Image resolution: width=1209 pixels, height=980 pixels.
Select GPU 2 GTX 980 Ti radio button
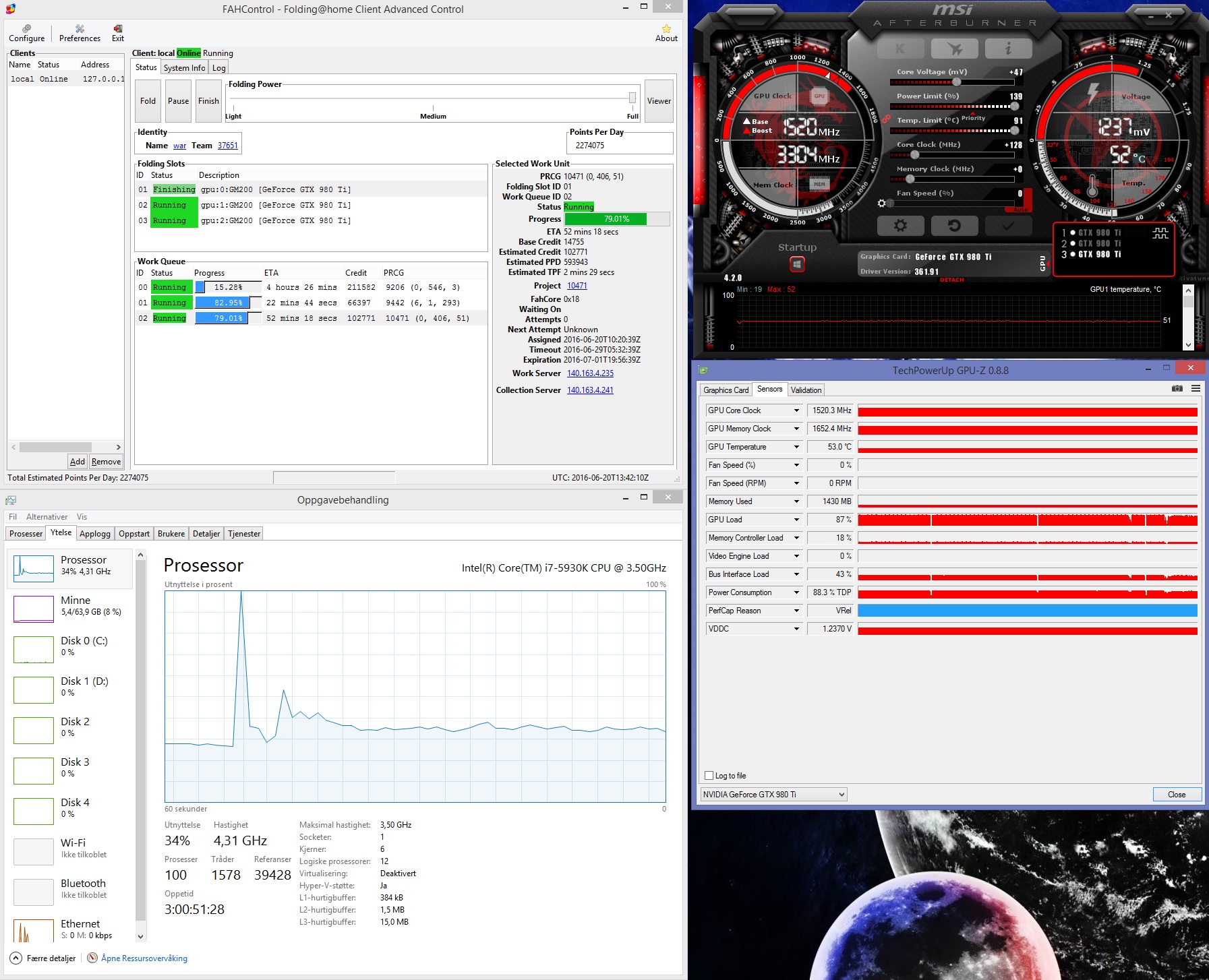point(1073,243)
